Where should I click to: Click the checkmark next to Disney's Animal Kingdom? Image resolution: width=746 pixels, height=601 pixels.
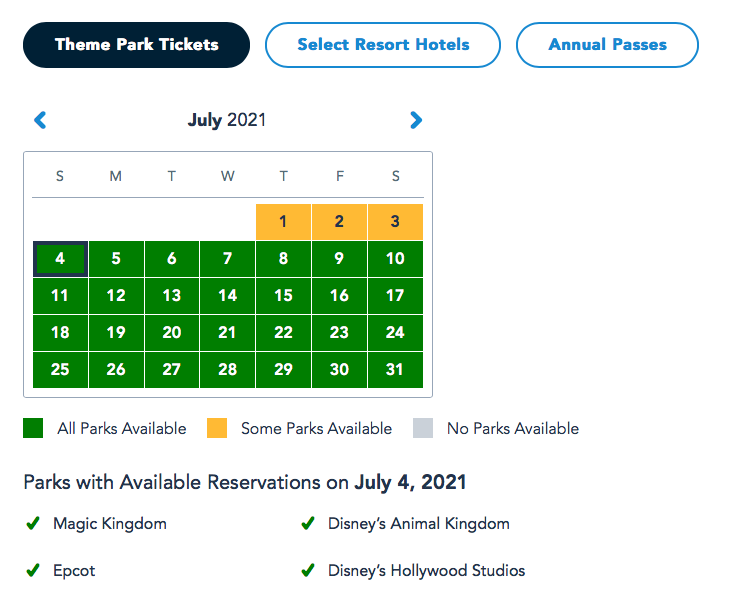(x=308, y=523)
